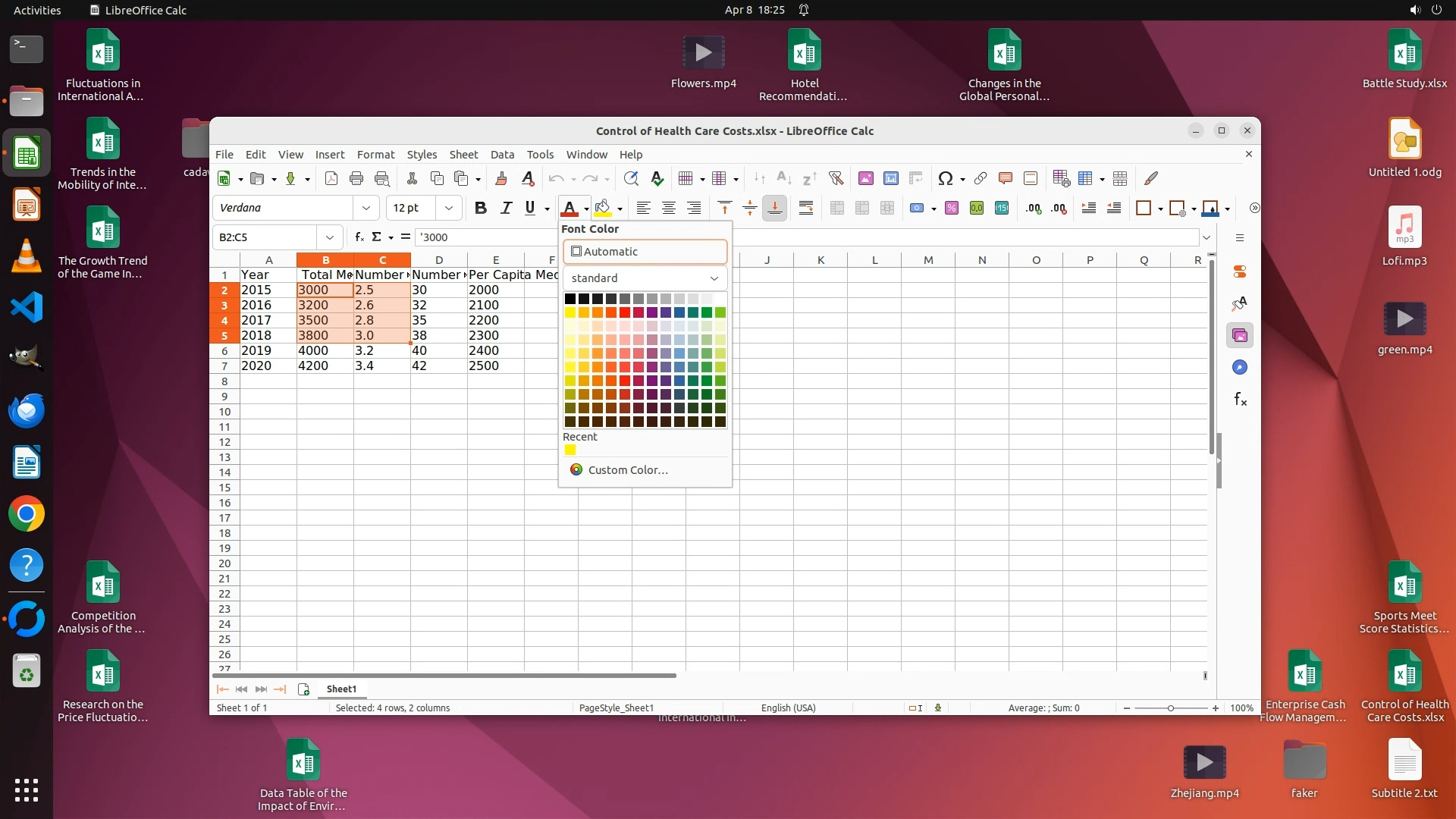Open the font name dropdown
The width and height of the screenshot is (1456, 819).
366,209
